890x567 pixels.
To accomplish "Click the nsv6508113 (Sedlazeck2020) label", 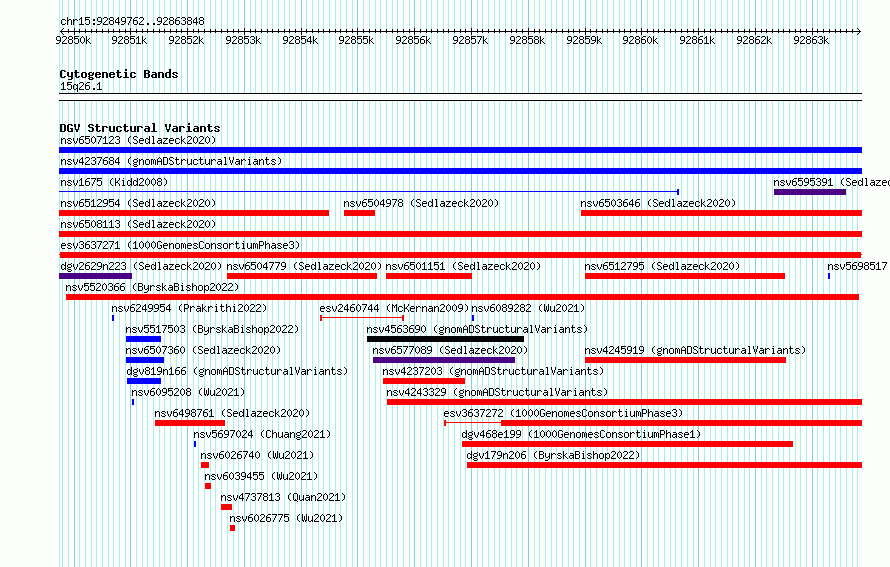I will coord(138,224).
